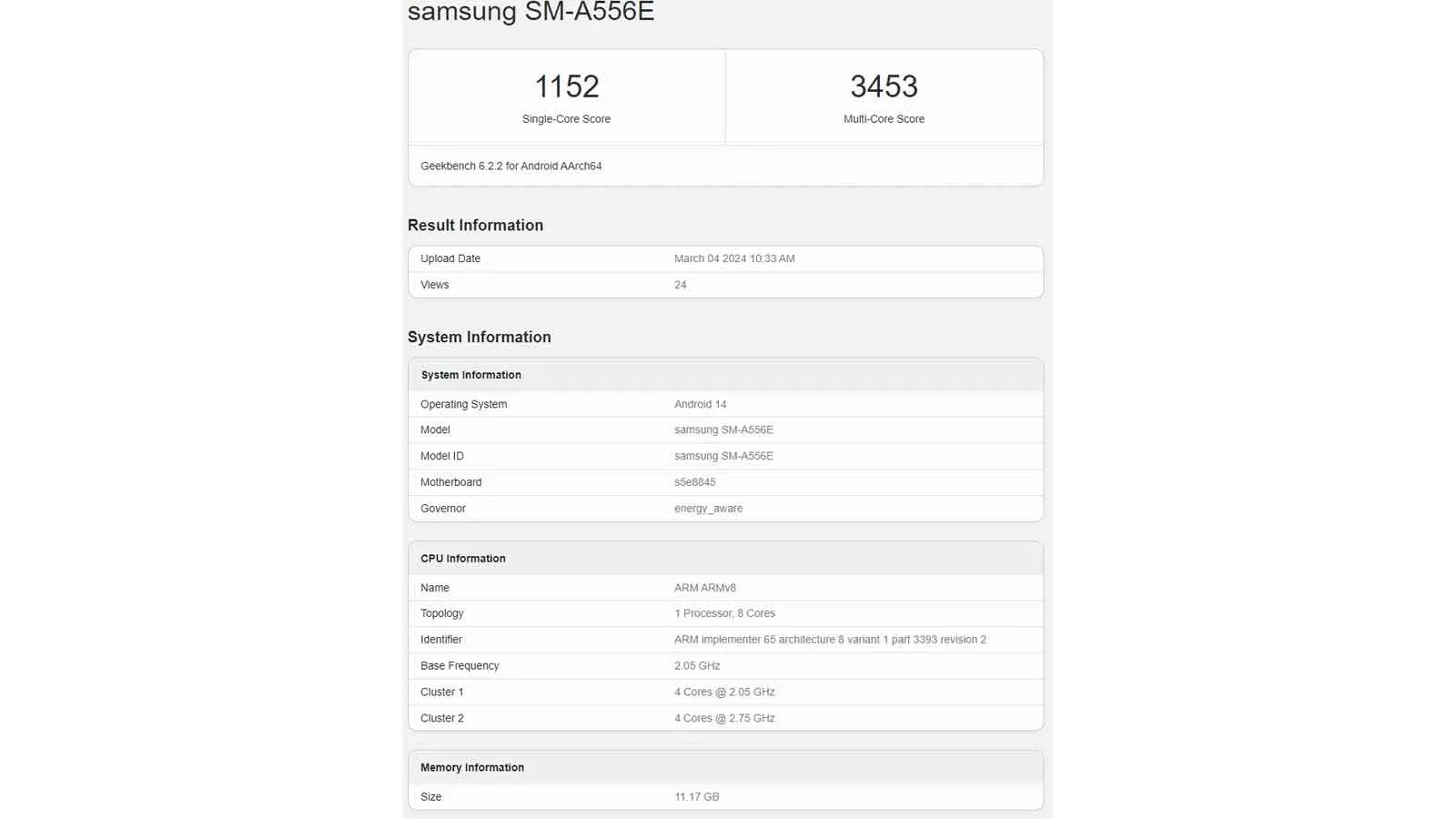Viewport: 1456px width, 819px height.
Task: Click the CPU Information panel header
Action: [461, 558]
